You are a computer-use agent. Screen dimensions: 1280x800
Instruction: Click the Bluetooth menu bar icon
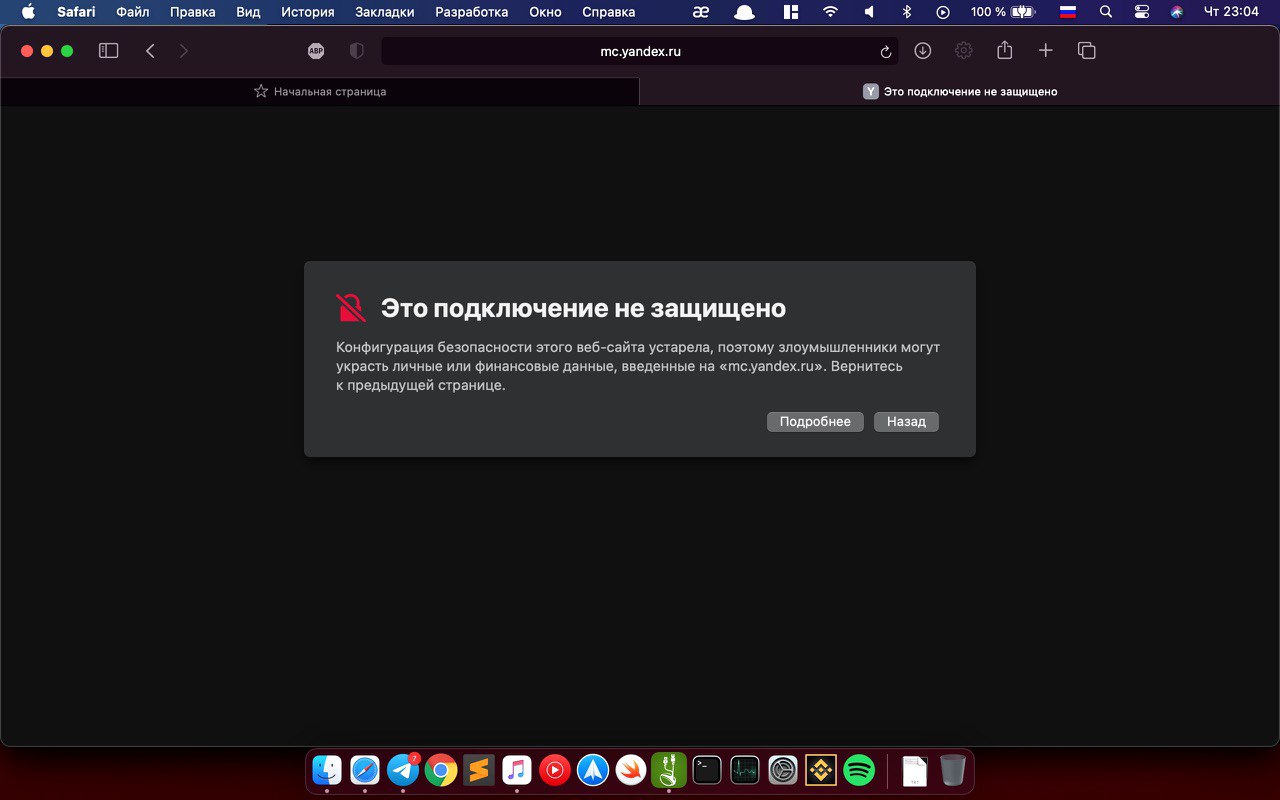(907, 12)
